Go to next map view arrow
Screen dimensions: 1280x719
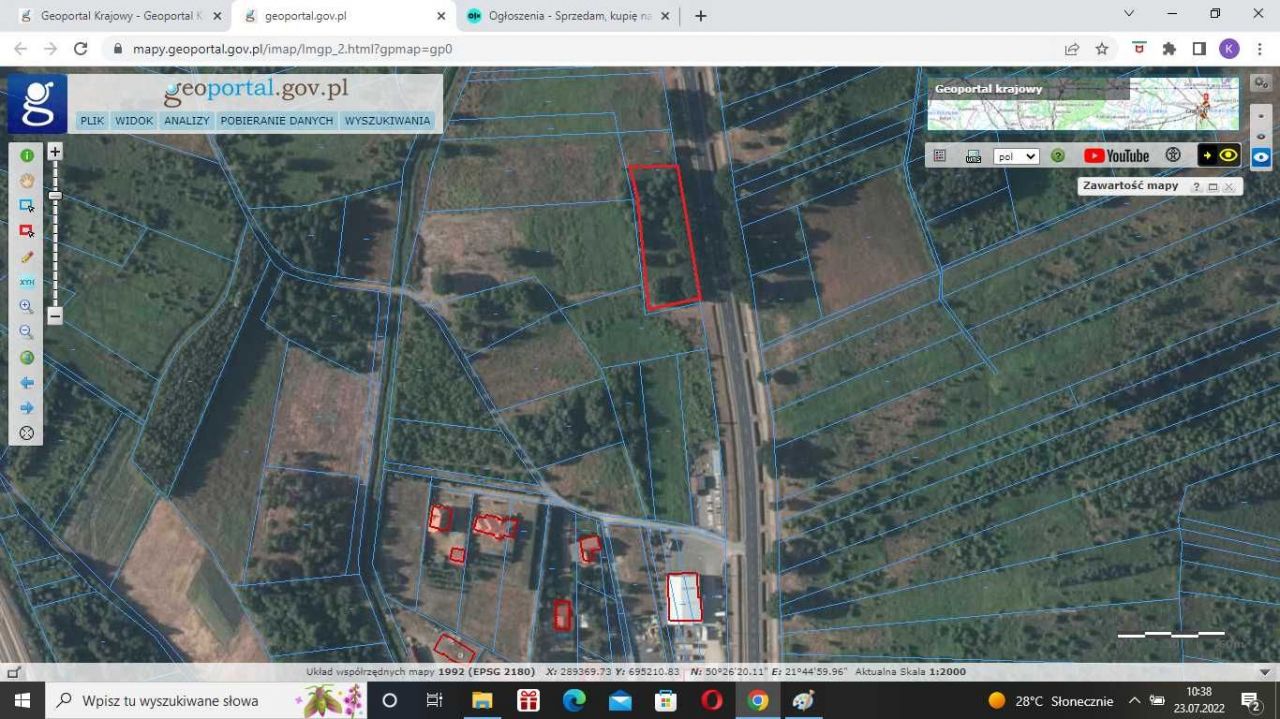pos(27,408)
